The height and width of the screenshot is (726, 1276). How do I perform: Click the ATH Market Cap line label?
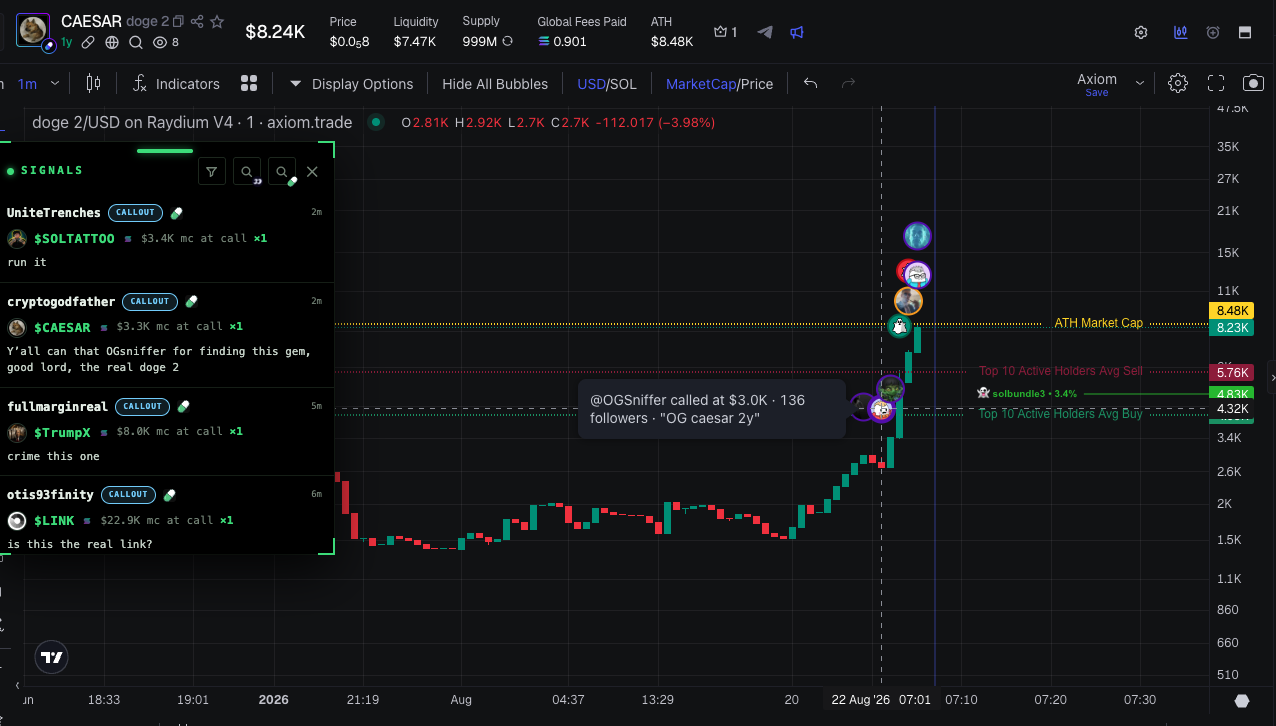pos(1098,323)
